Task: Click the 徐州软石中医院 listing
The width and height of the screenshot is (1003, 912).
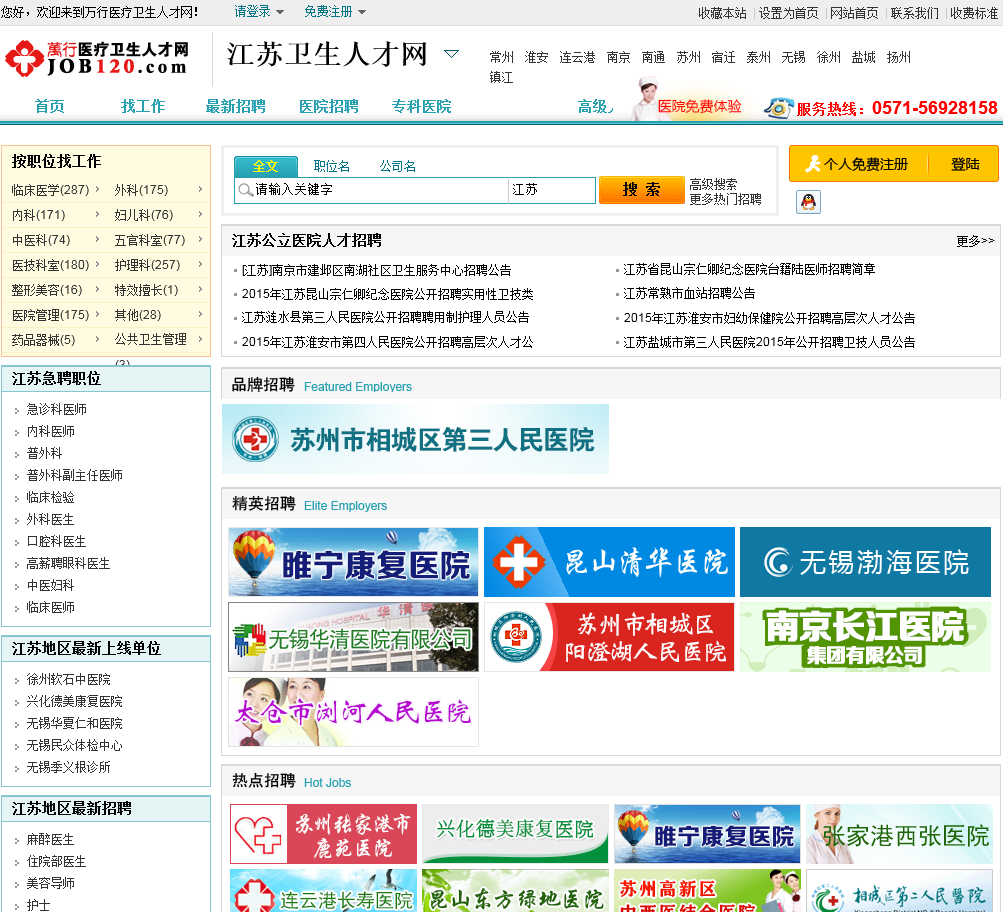Action: (68, 679)
